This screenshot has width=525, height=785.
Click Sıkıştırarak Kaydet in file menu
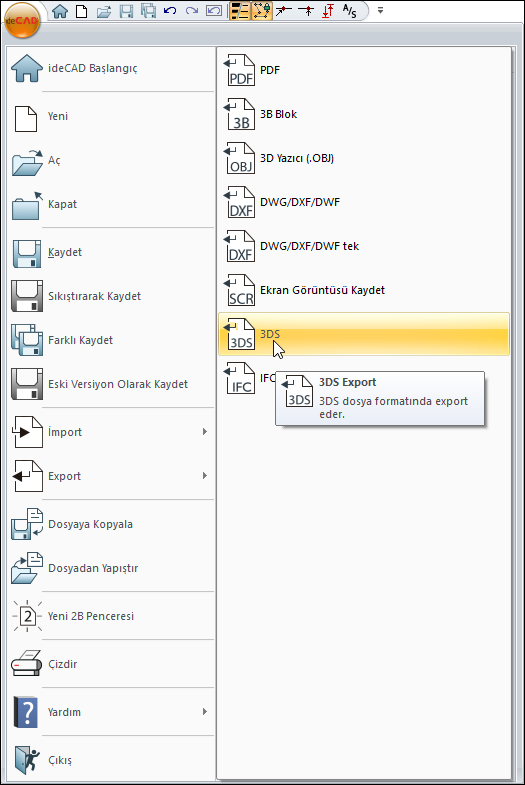pos(111,296)
